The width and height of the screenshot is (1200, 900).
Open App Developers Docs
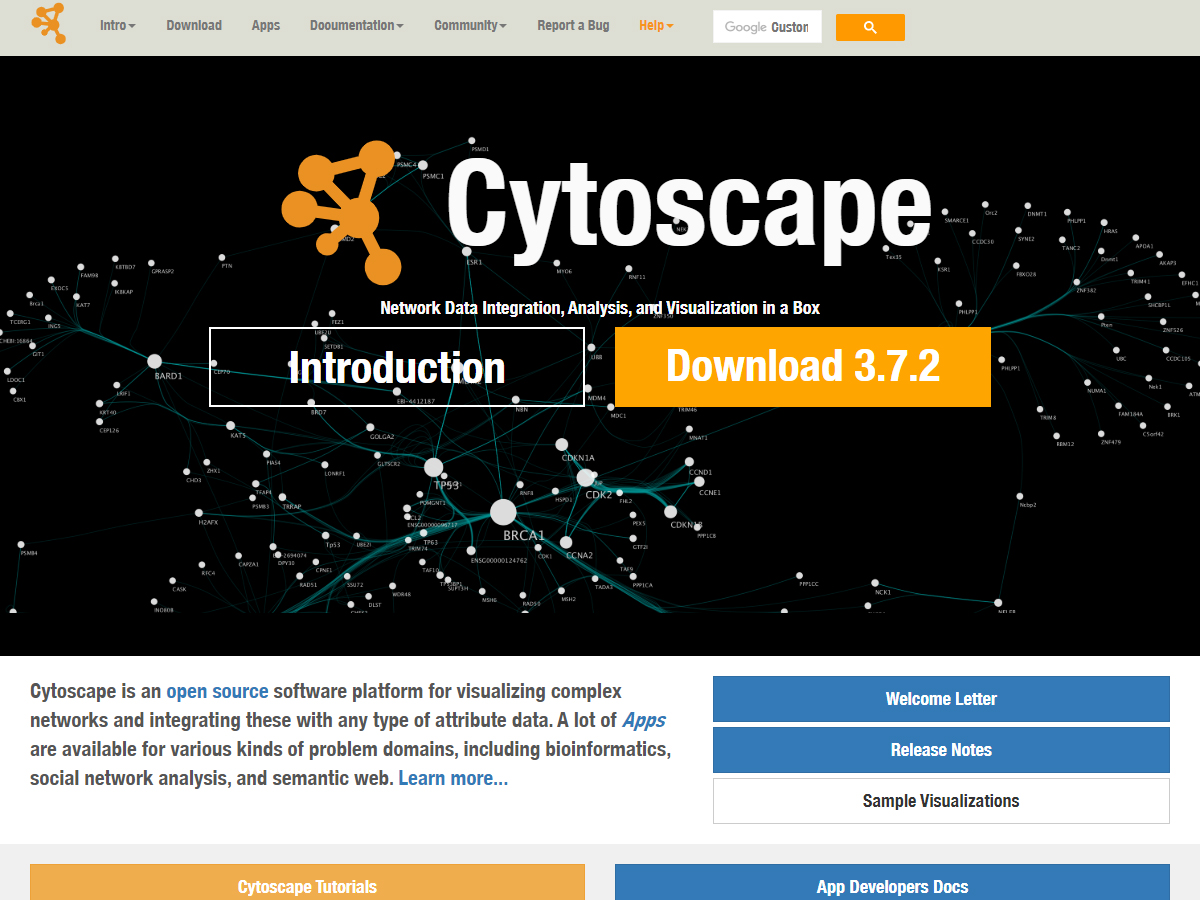click(892, 886)
